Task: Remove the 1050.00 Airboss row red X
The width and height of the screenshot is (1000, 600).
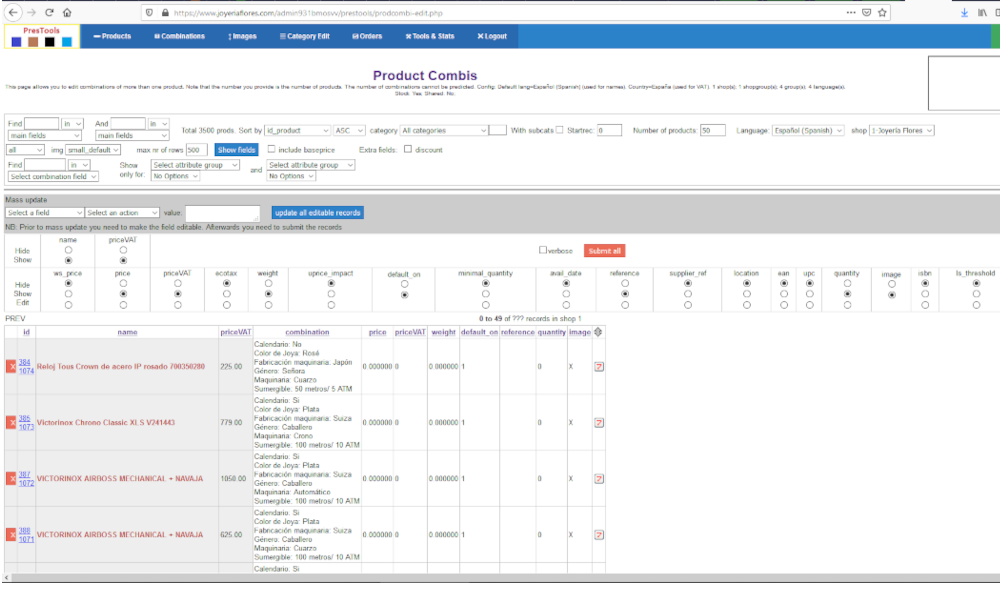Action: [x=11, y=478]
